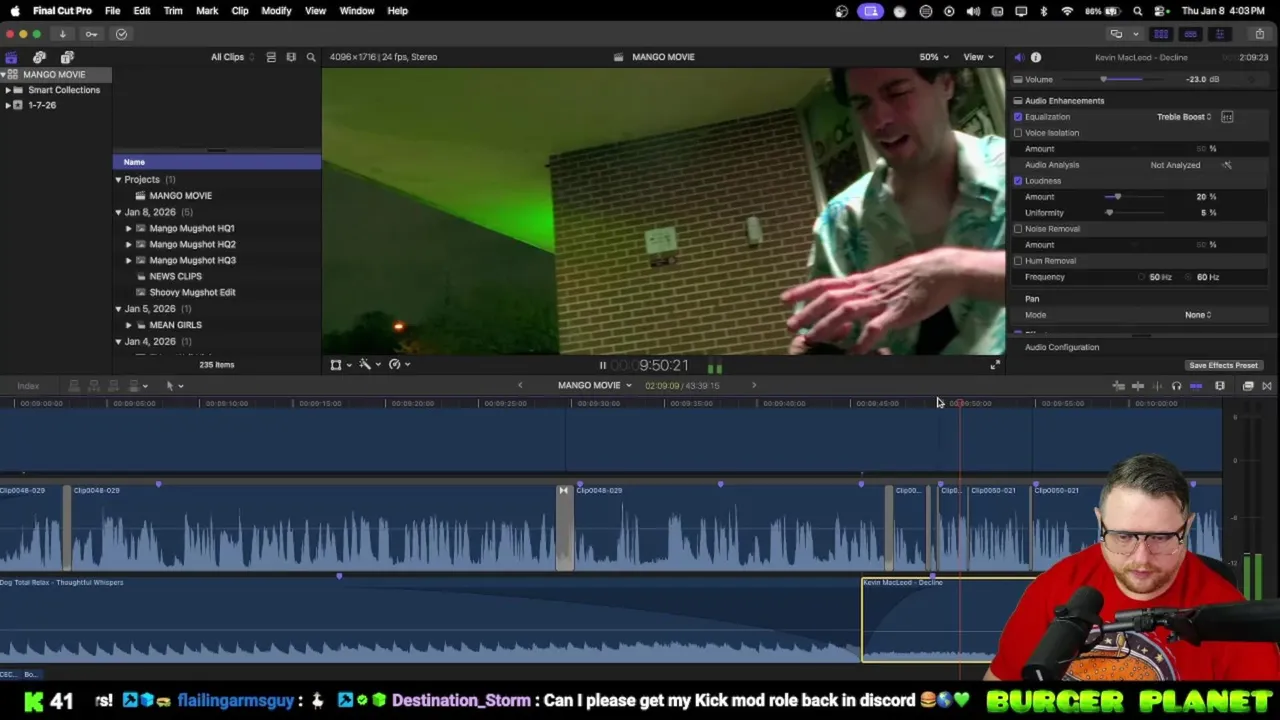Click Save Effects Preset button
Image resolution: width=1280 pixels, height=720 pixels.
click(x=1223, y=366)
